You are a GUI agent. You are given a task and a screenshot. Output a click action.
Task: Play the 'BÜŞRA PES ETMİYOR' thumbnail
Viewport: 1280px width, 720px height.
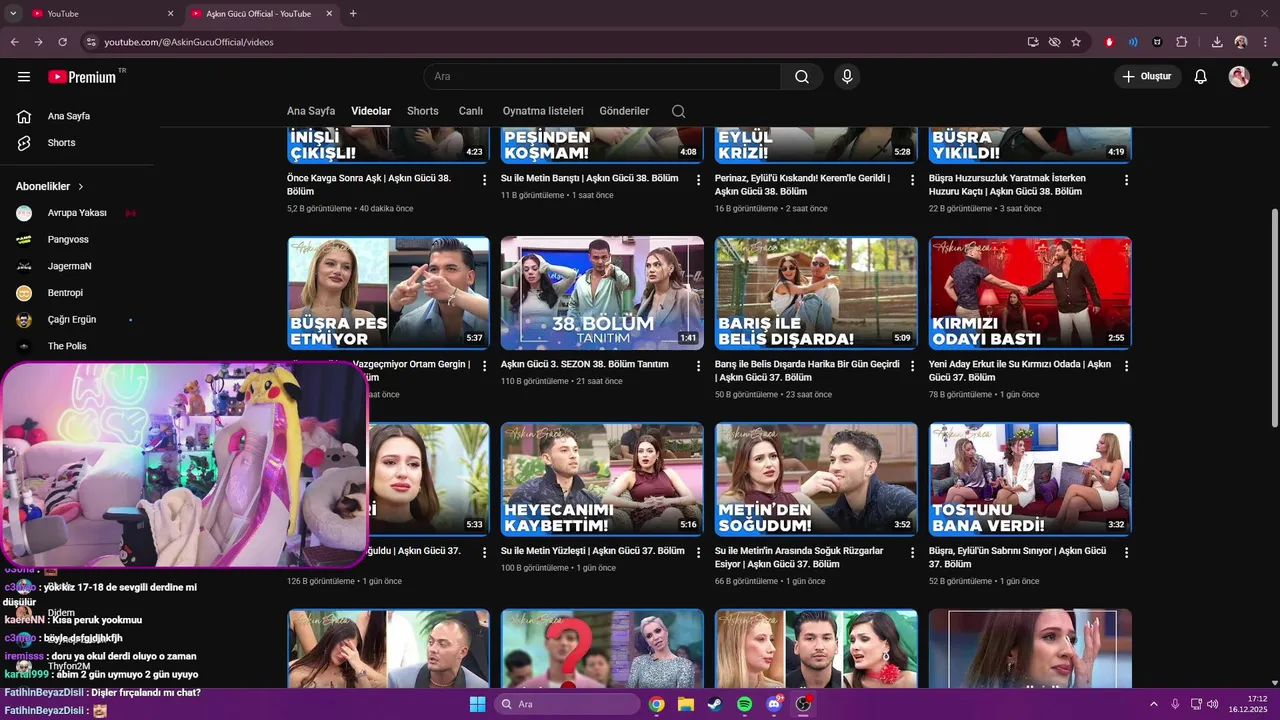click(x=388, y=293)
